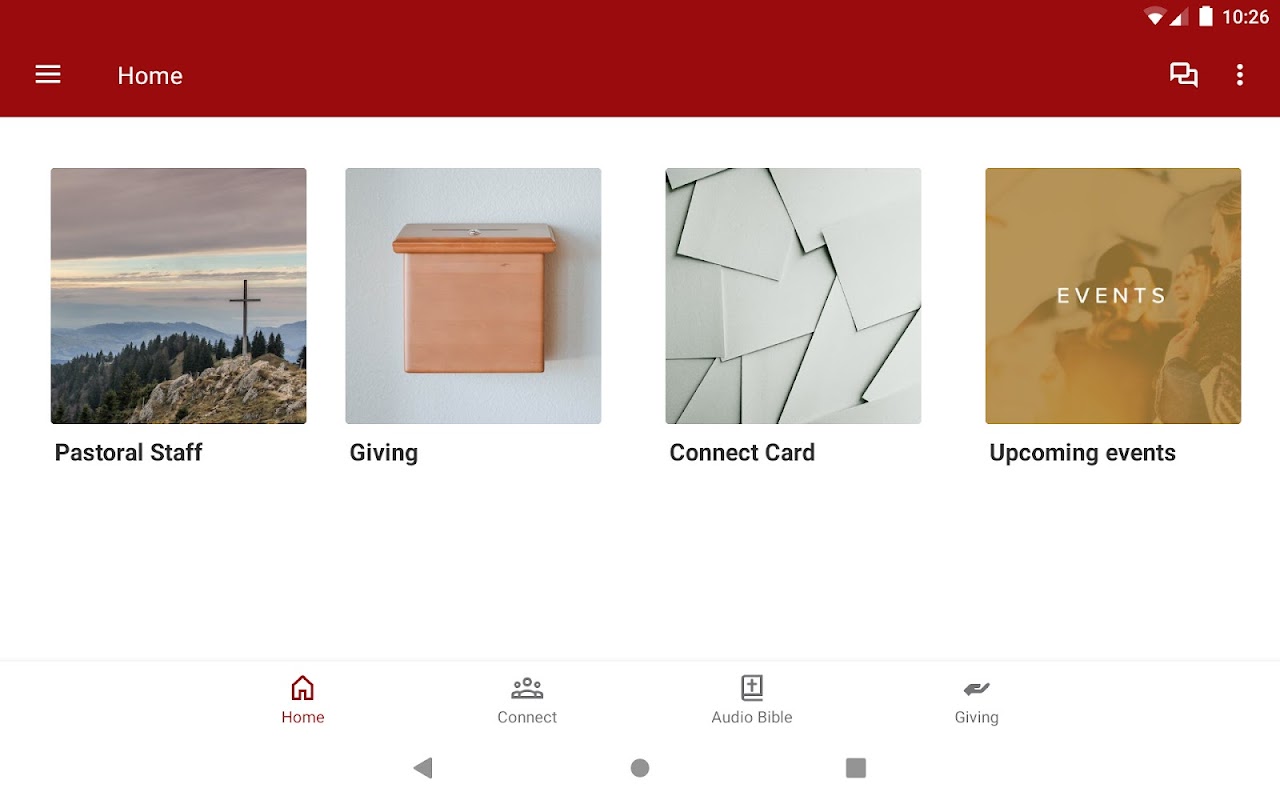Image resolution: width=1280 pixels, height=800 pixels.
Task: Open recent apps square button
Action: pos(856,768)
